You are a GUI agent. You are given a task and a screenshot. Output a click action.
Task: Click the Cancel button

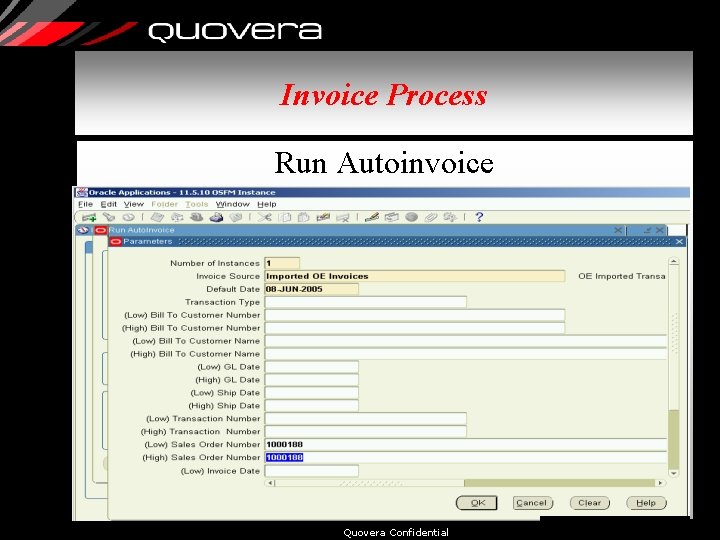pos(533,503)
